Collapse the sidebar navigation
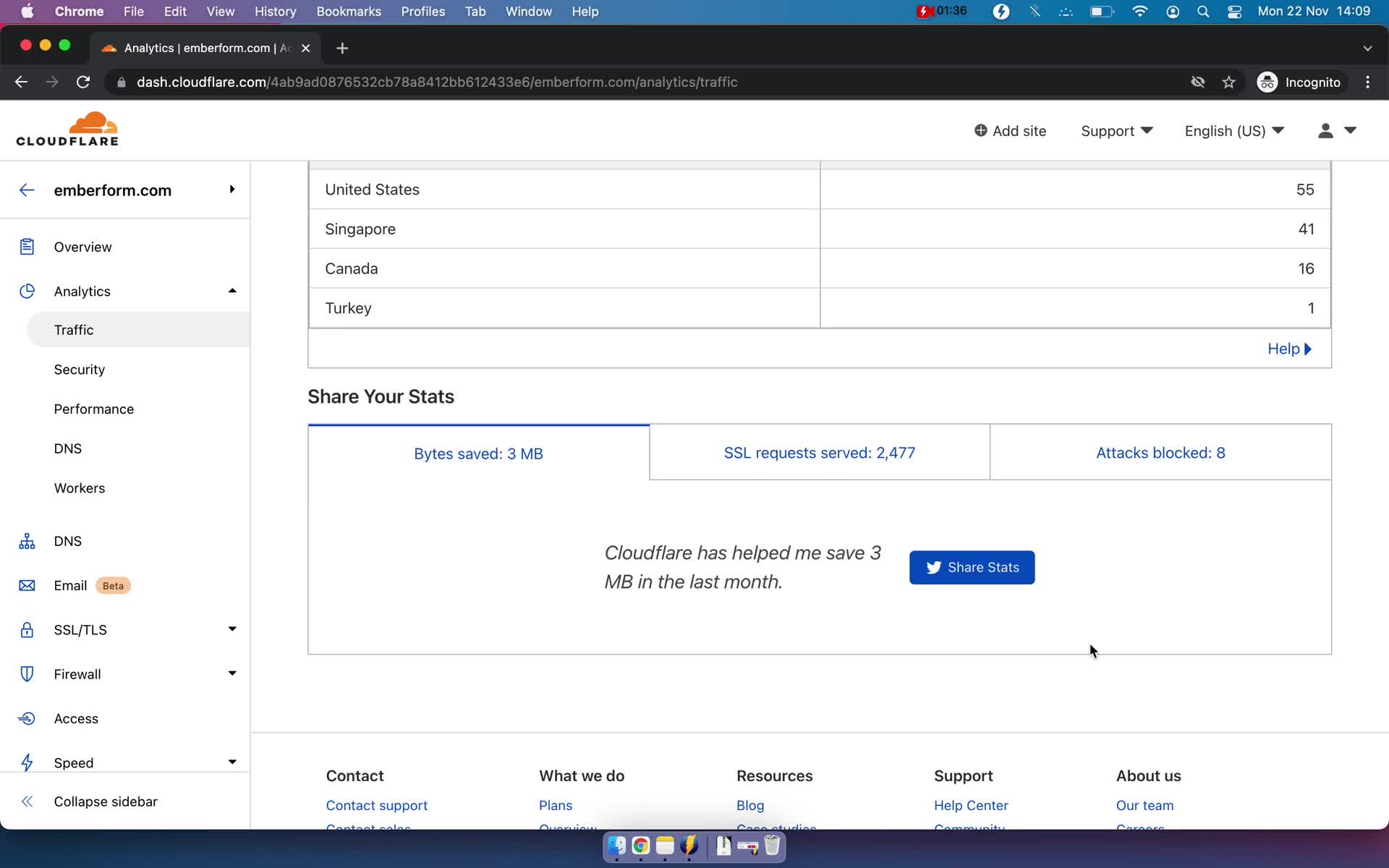This screenshot has height=868, width=1389. click(x=105, y=801)
